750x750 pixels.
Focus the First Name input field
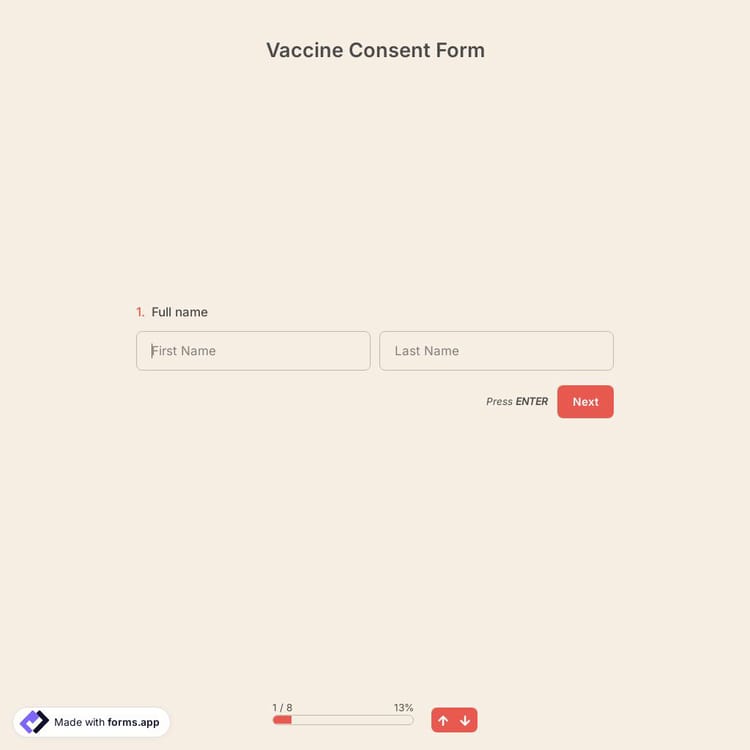tap(253, 351)
